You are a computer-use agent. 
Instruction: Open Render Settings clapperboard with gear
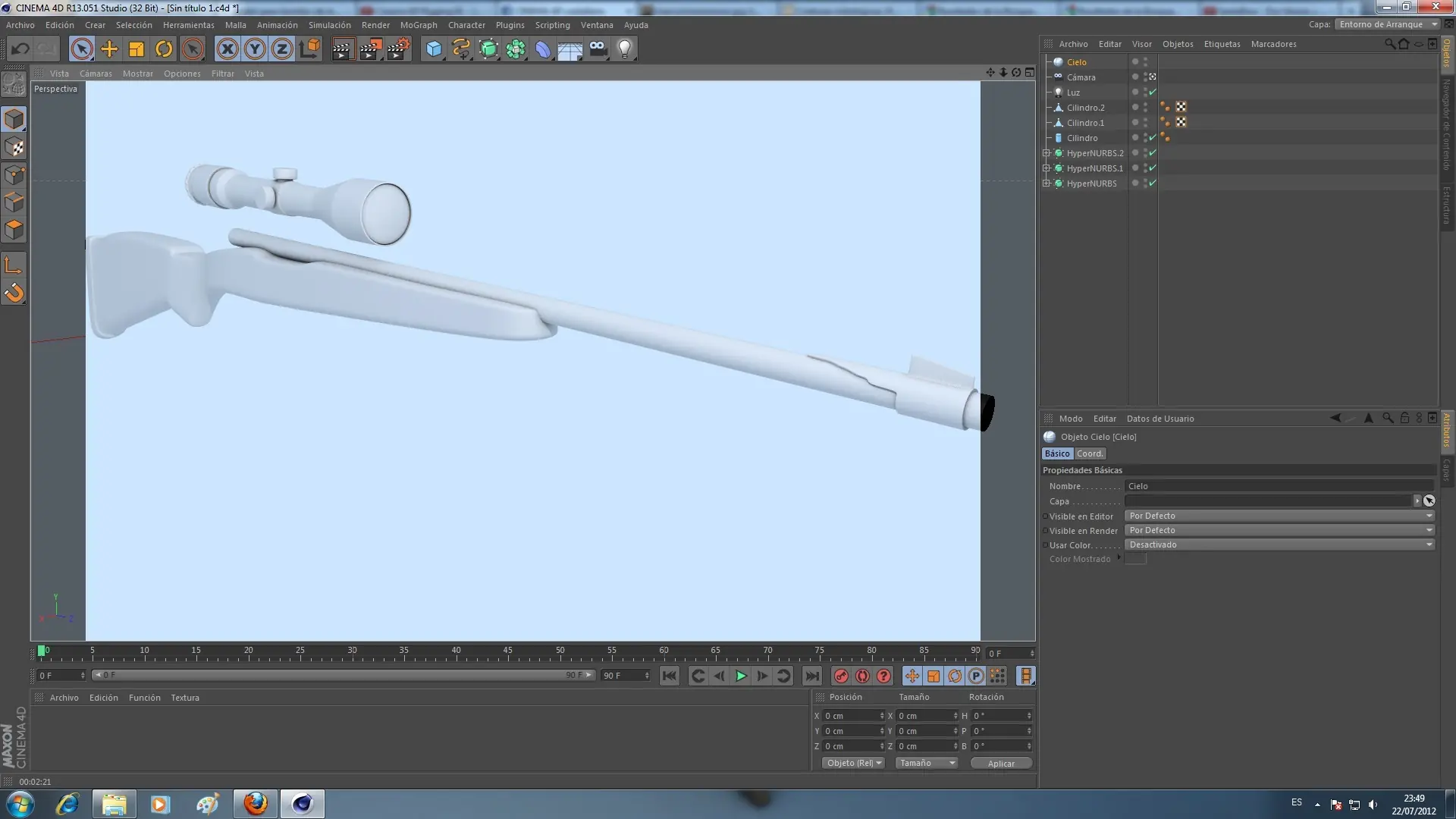click(x=399, y=49)
